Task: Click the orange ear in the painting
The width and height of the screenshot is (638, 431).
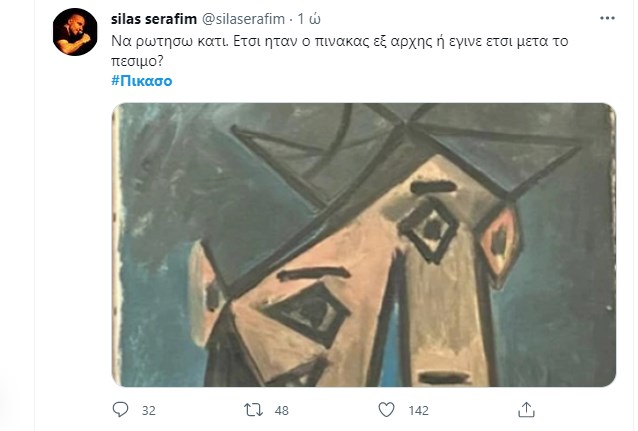Action: (x=499, y=244)
